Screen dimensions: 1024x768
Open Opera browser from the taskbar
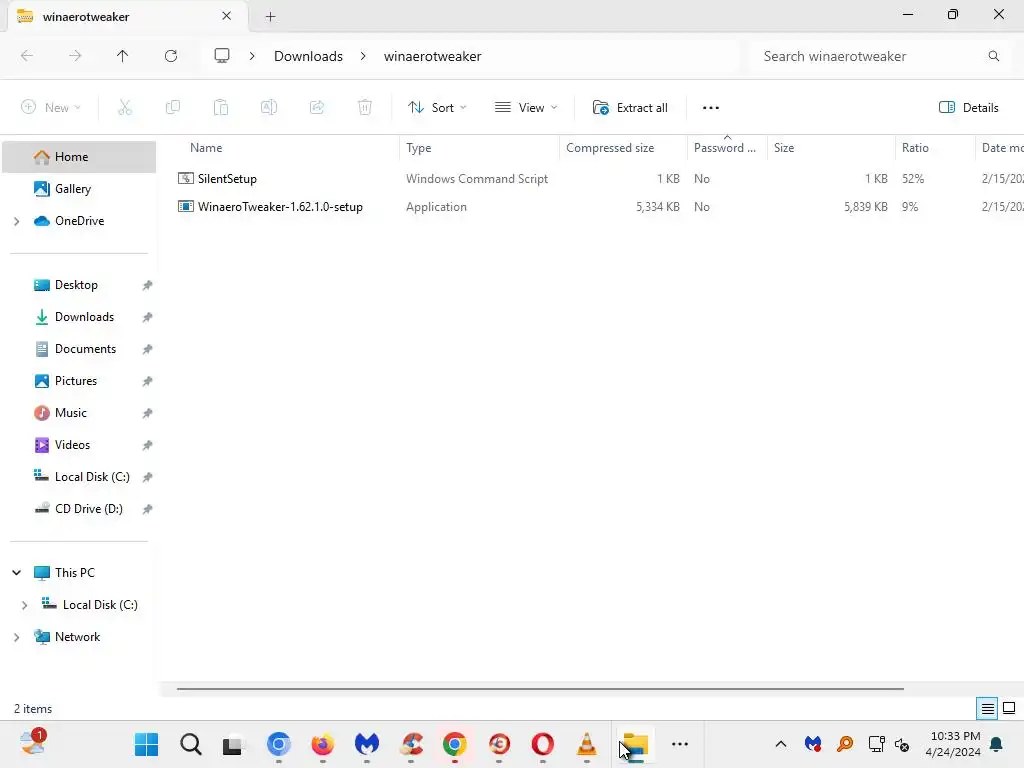(x=543, y=744)
